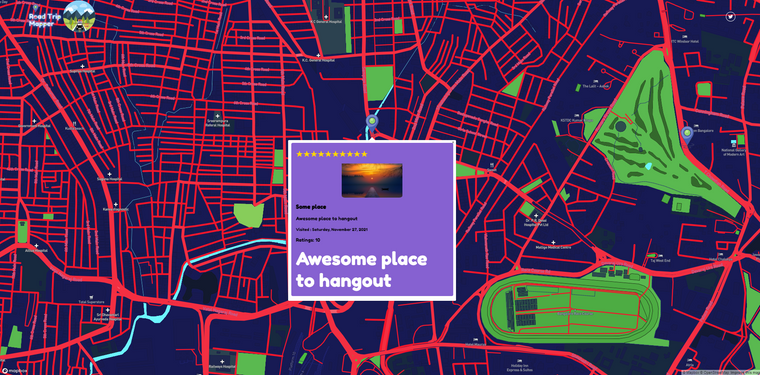This screenshot has width=760, height=375.
Task: Click the Road Trip Mapper title text
Action: click(44, 19)
